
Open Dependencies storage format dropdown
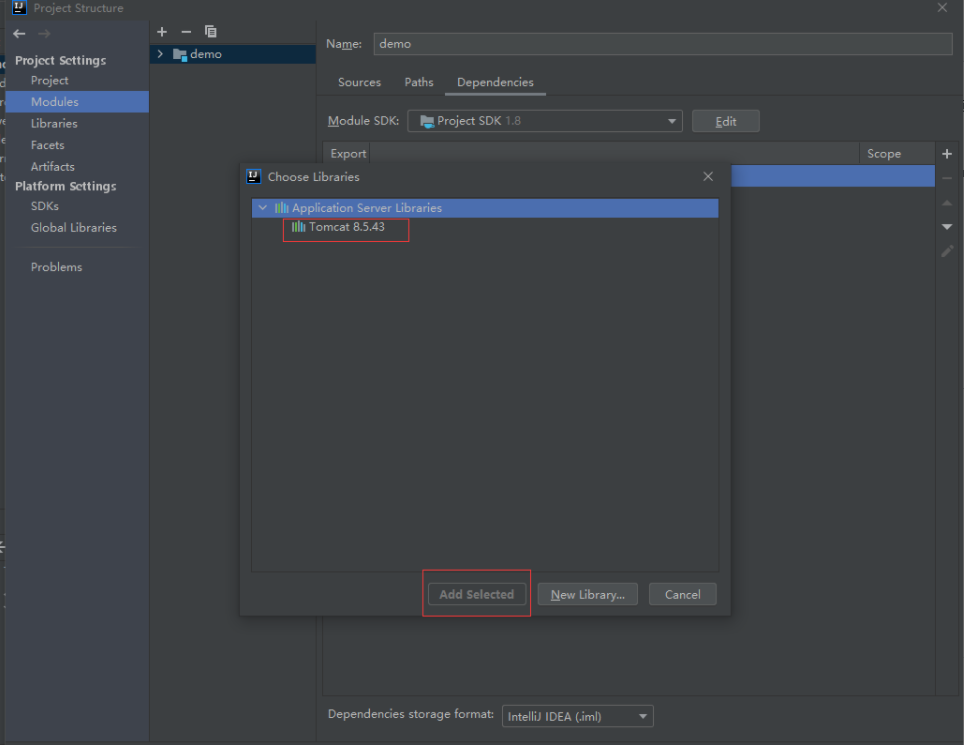577,716
